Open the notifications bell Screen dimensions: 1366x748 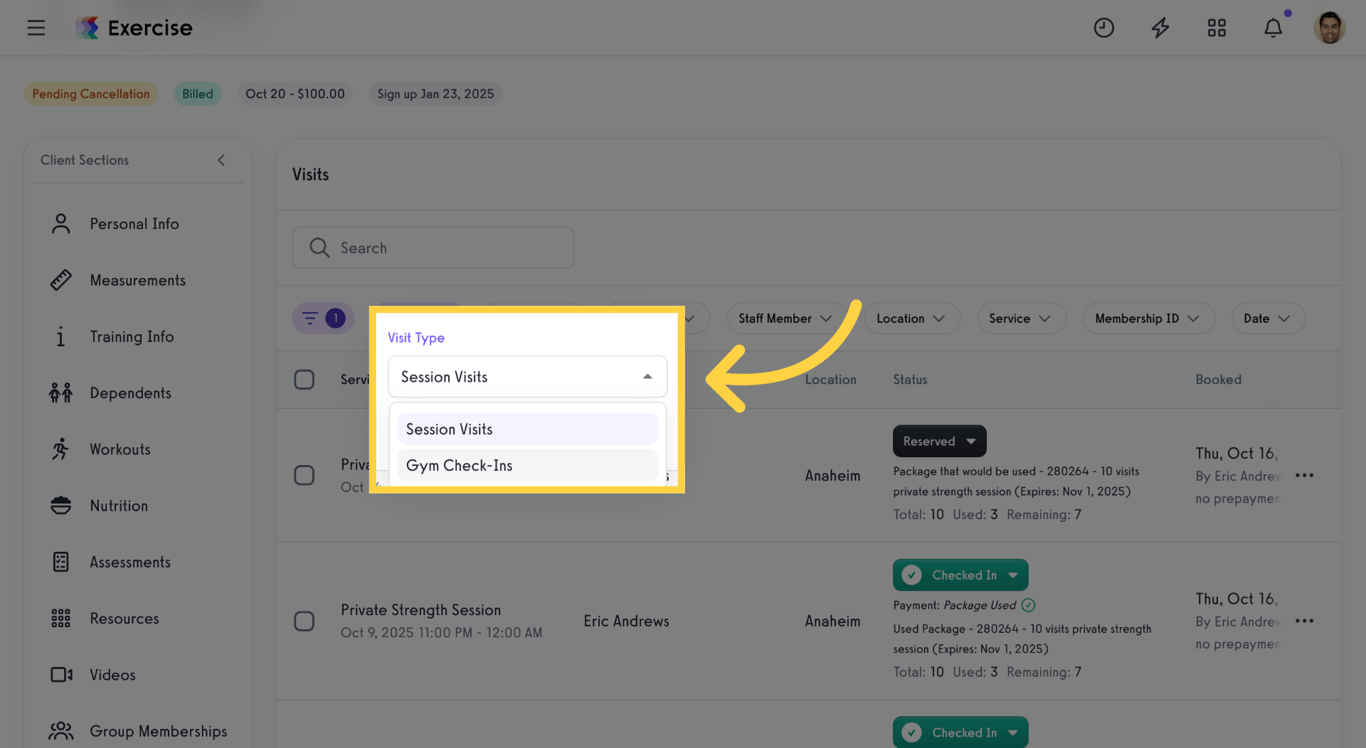pos(1273,28)
